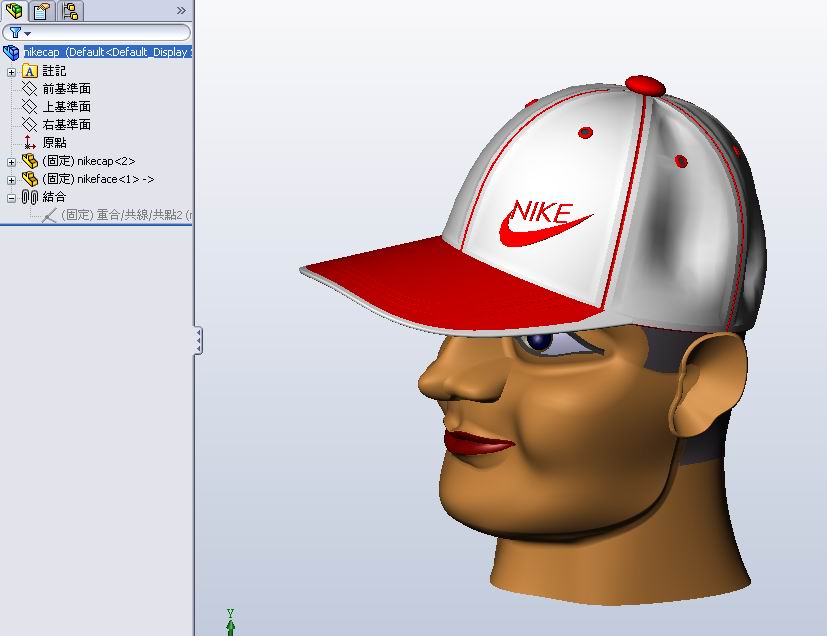Expand the panel tabs with double chevron
Viewport: 827px width, 636px height.
click(x=181, y=10)
